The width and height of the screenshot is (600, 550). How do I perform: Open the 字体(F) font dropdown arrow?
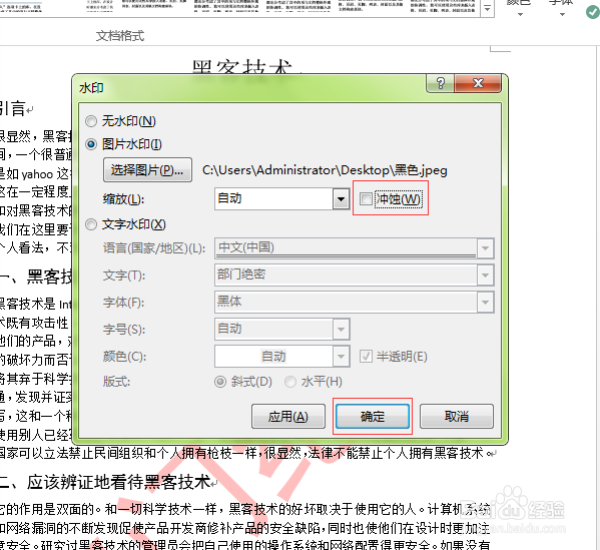pyautogui.click(x=485, y=302)
